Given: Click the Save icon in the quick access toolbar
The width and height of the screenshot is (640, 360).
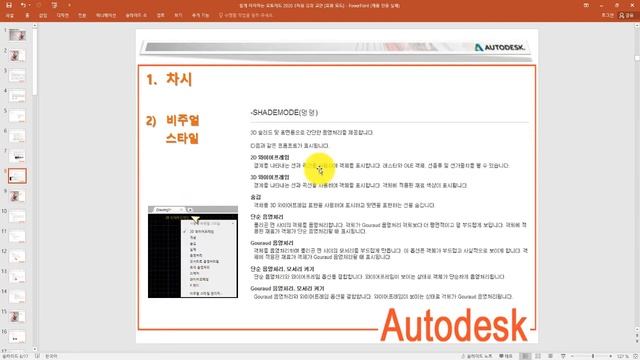Looking at the screenshot, I should point(9,5).
